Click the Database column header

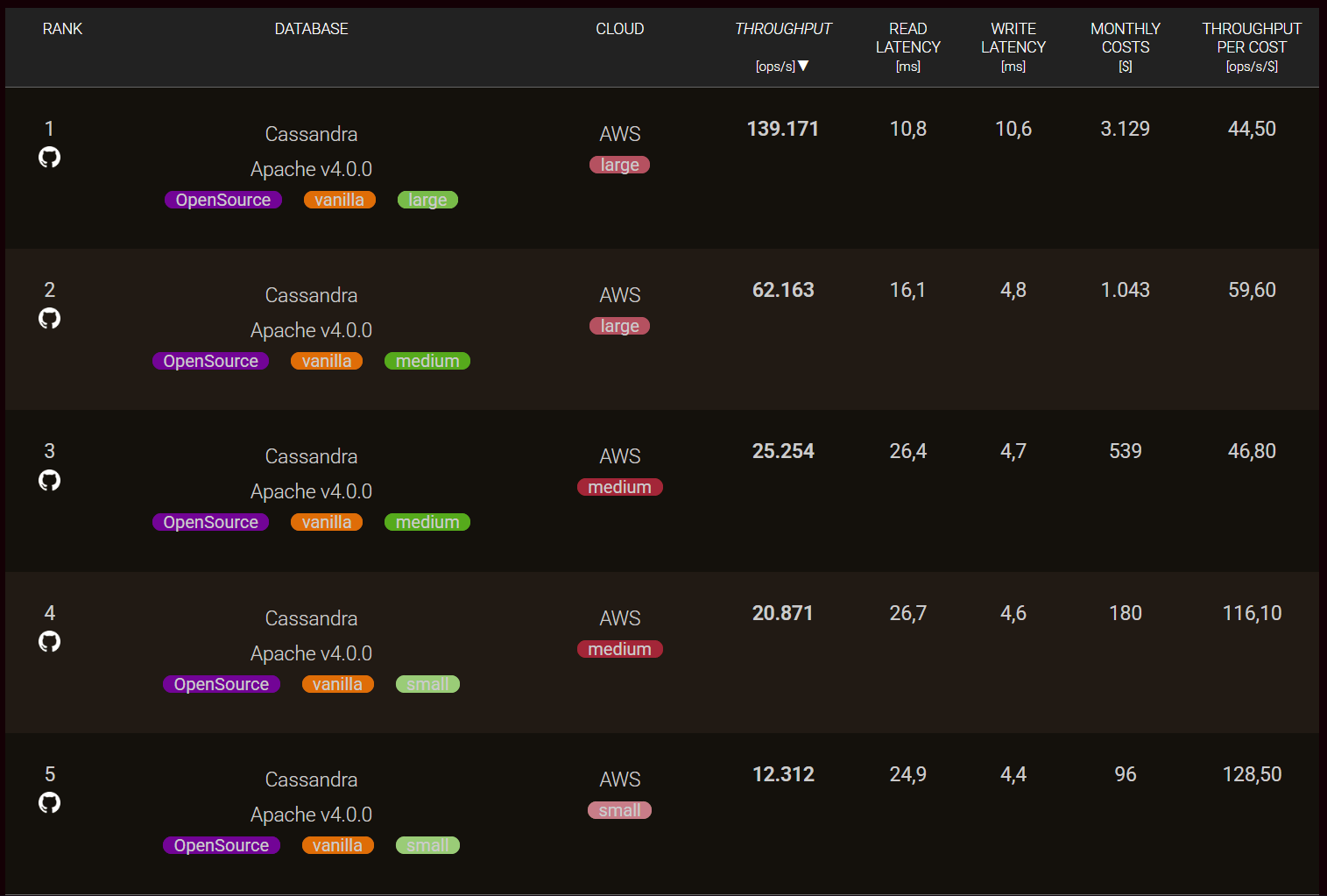pyautogui.click(x=311, y=29)
